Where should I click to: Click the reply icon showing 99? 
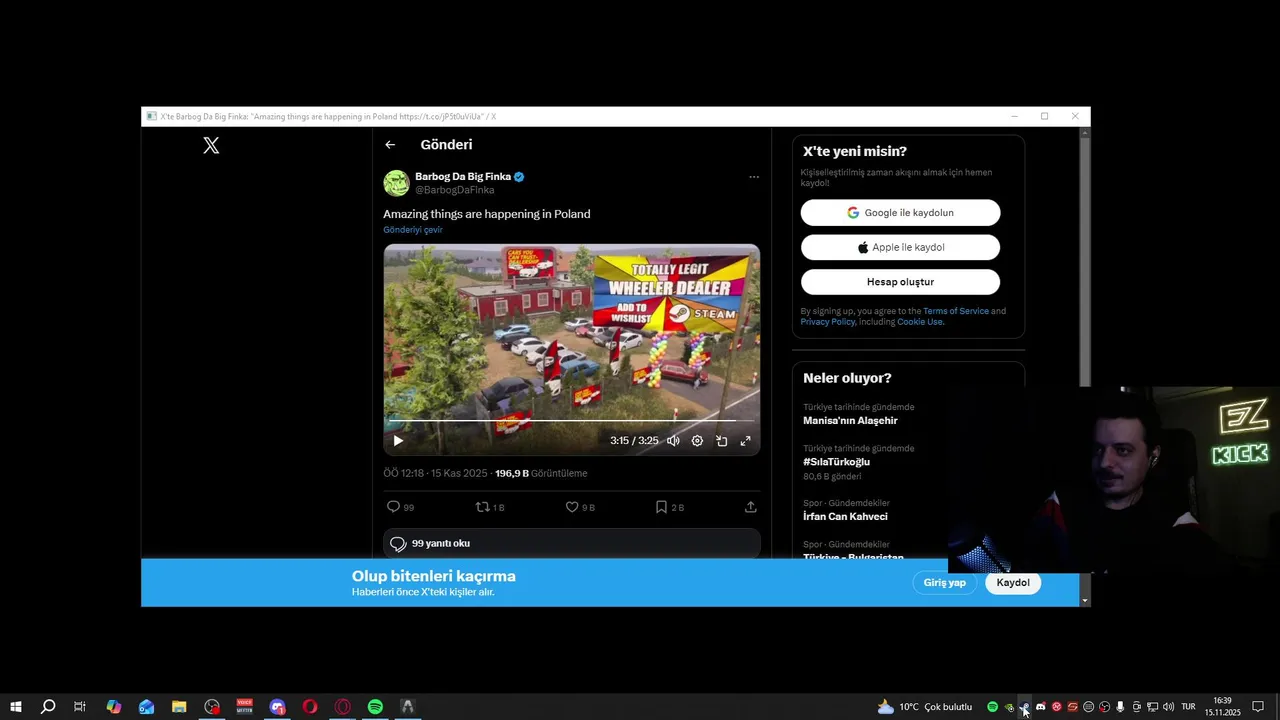[x=393, y=507]
